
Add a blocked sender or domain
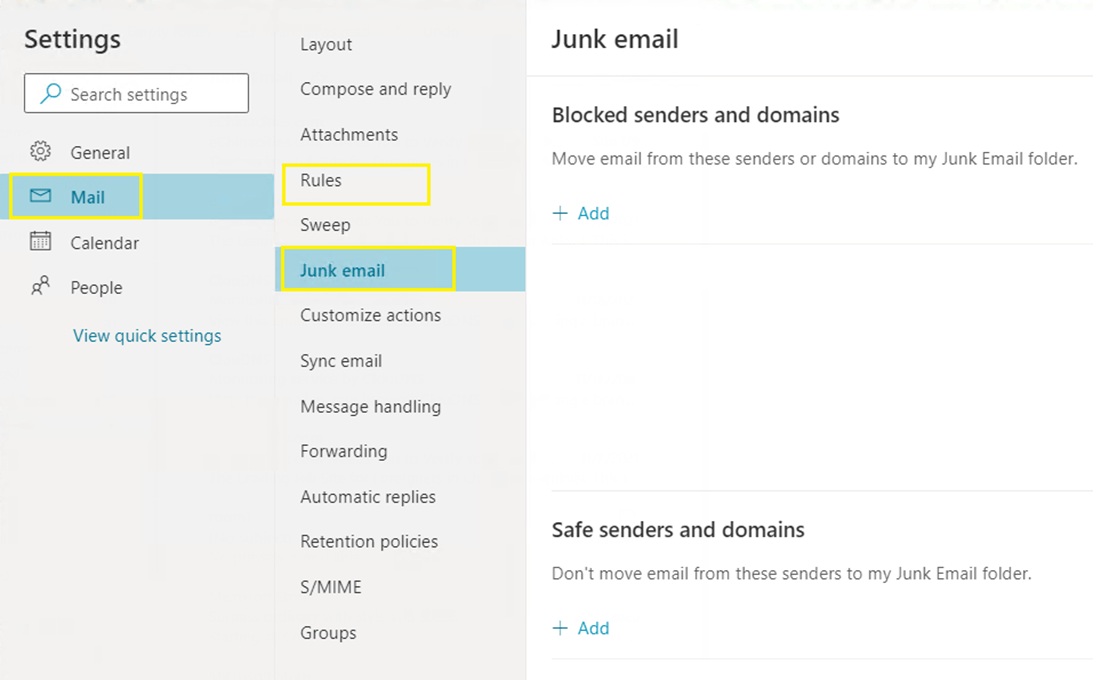[x=581, y=213]
